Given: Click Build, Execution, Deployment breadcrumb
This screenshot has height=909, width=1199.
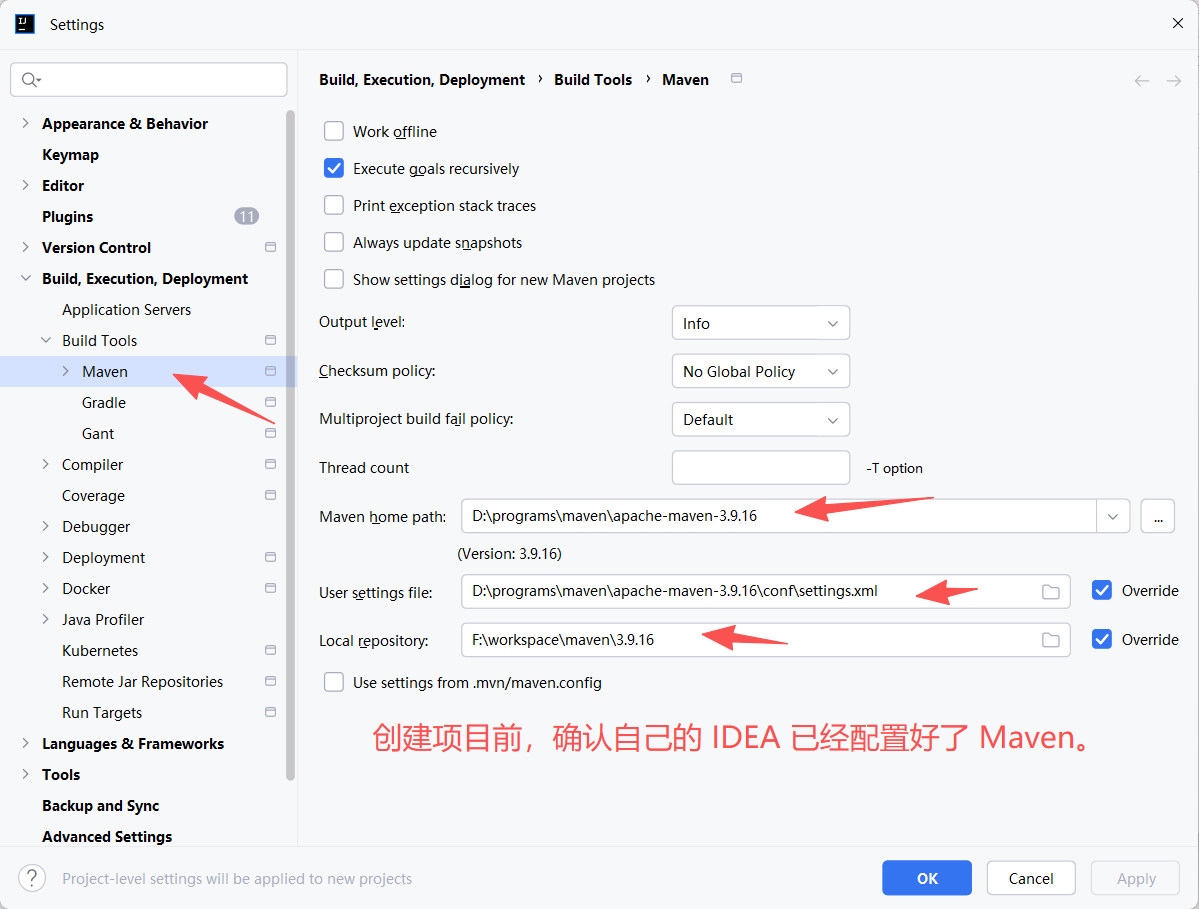Looking at the screenshot, I should (422, 80).
